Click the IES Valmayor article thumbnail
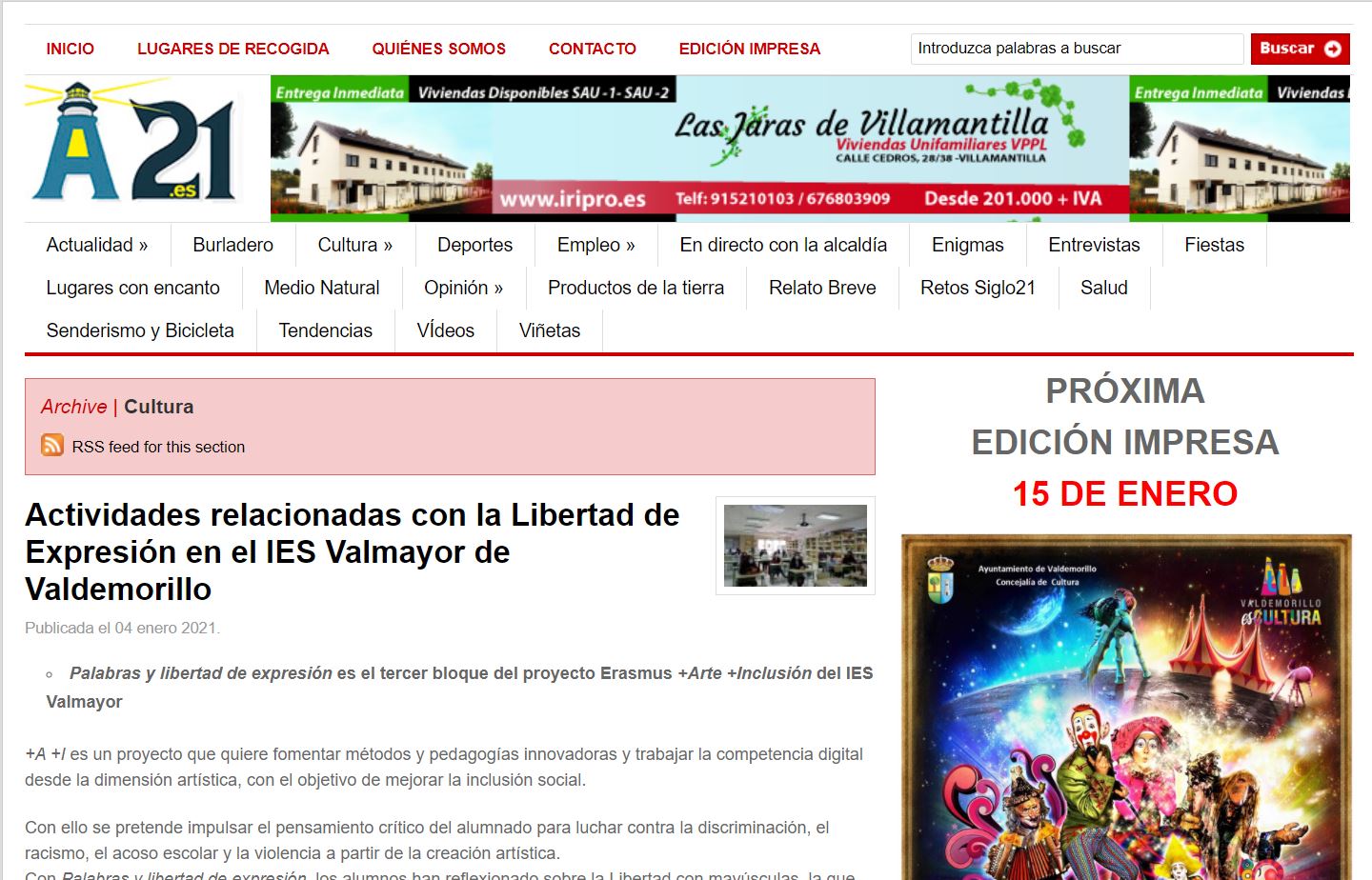This screenshot has height=880, width=1372. 795,546
